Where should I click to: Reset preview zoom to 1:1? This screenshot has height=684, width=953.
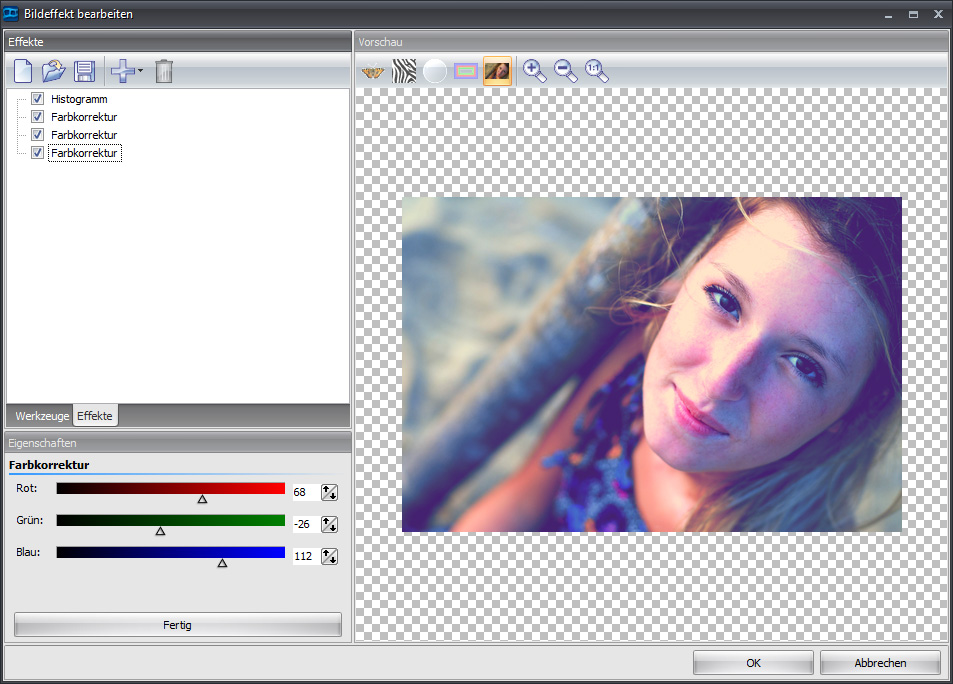tap(597, 71)
